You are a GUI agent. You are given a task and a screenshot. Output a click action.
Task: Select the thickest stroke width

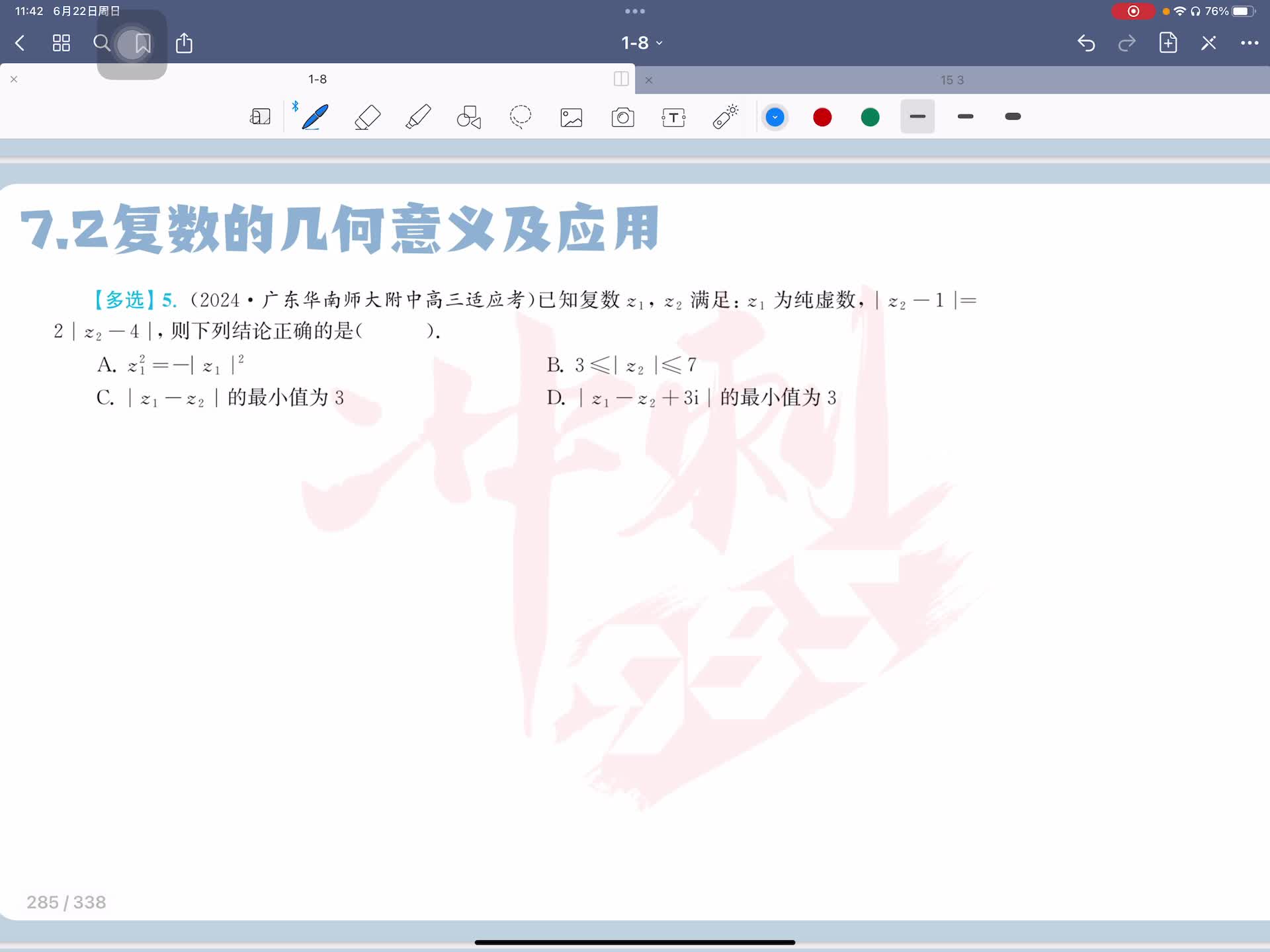[x=1013, y=117]
